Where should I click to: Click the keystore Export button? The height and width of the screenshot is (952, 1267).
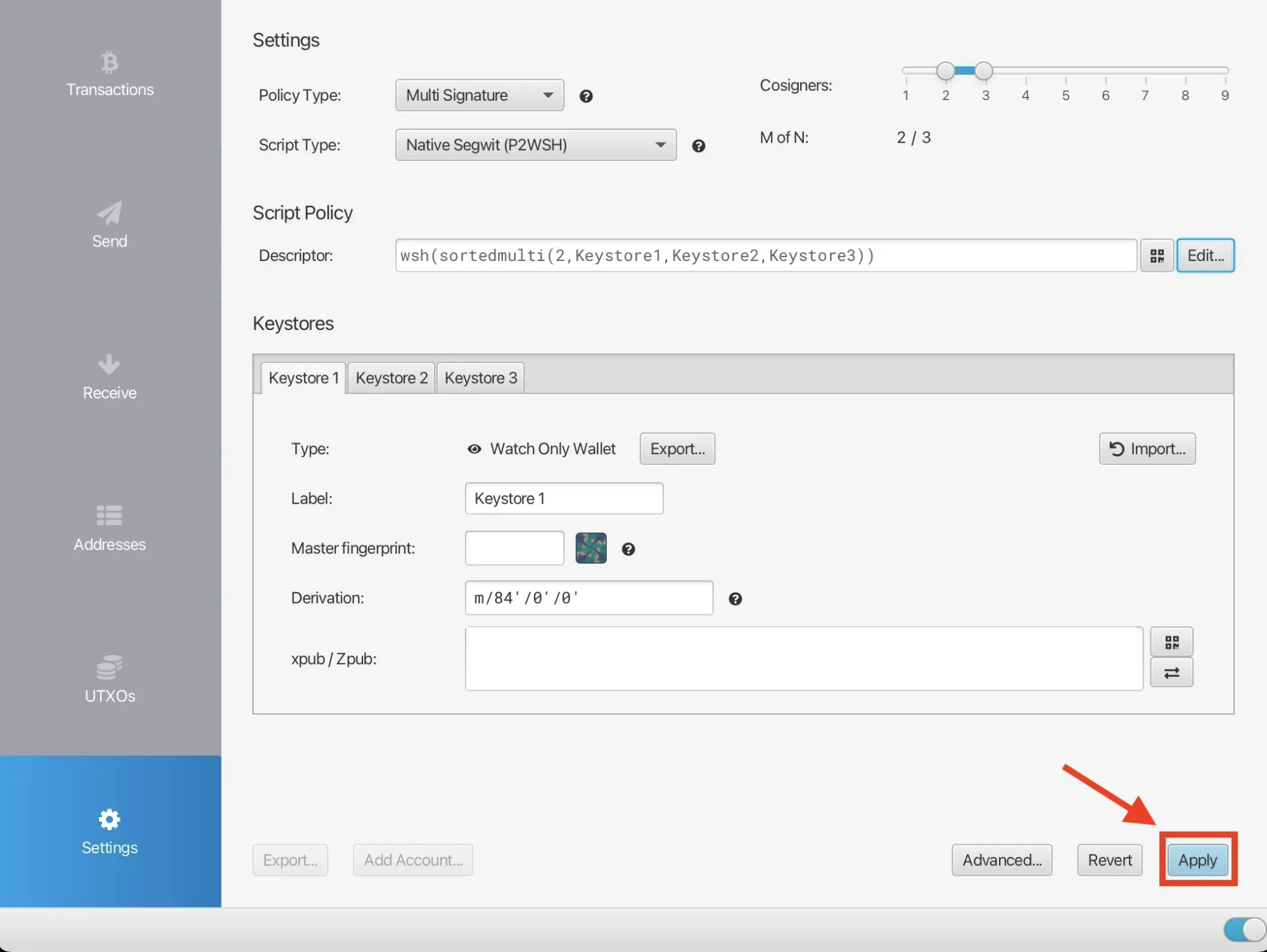[x=677, y=449]
